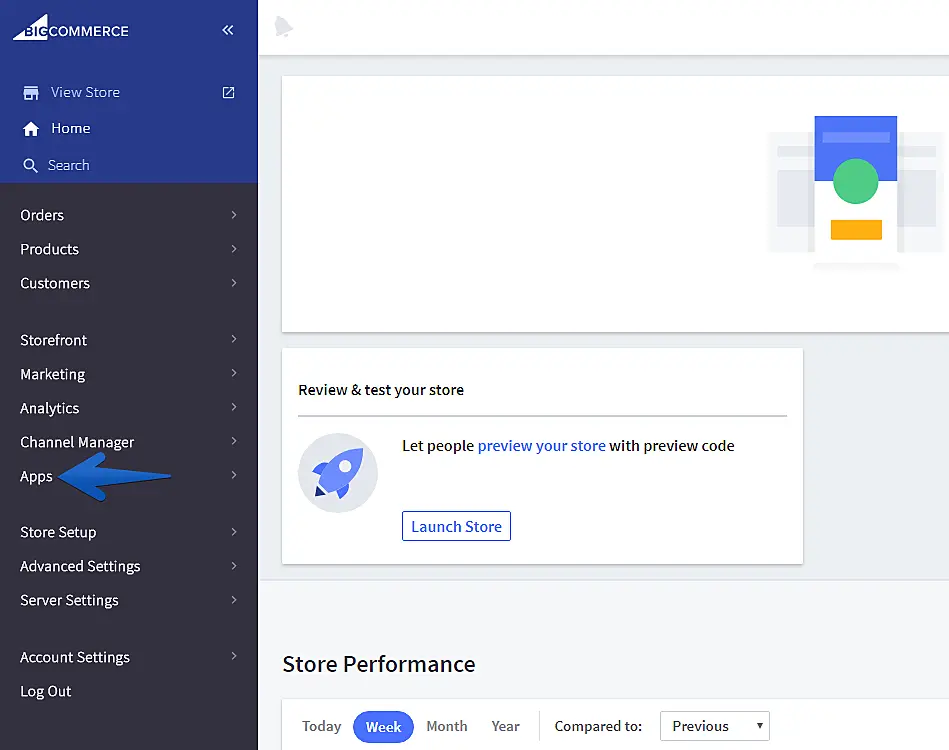Expand the Storefront menu chevron
The height and width of the screenshot is (750, 949).
tap(234, 340)
